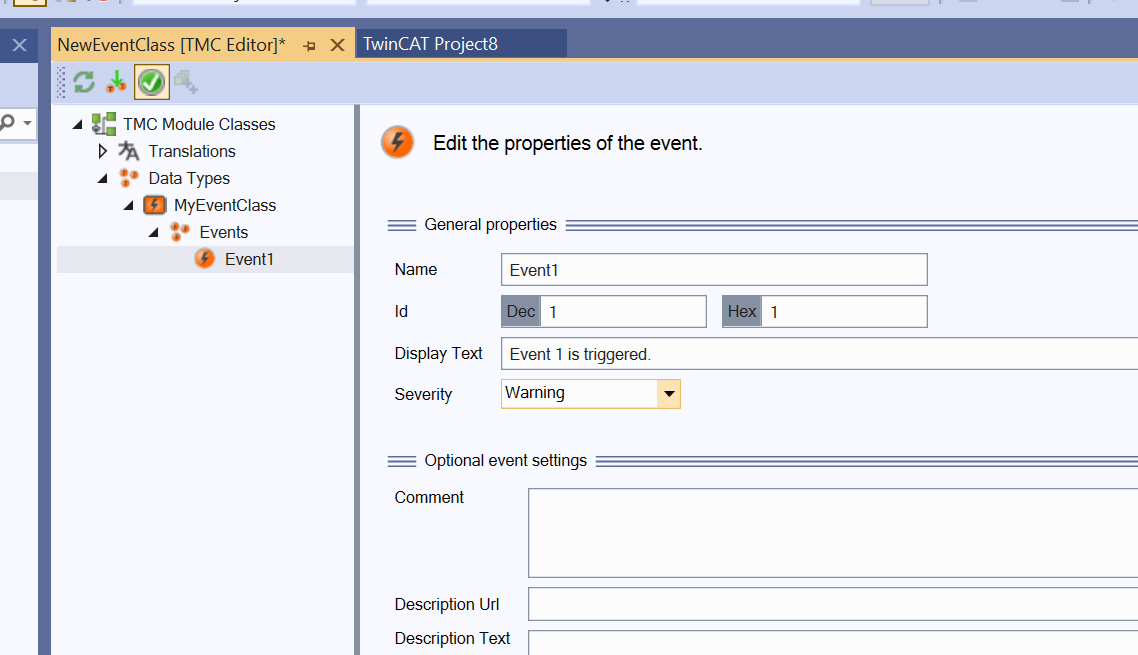Click the toolbar grip handle
Image resolution: width=1138 pixels, height=655 pixels.
tap(61, 82)
